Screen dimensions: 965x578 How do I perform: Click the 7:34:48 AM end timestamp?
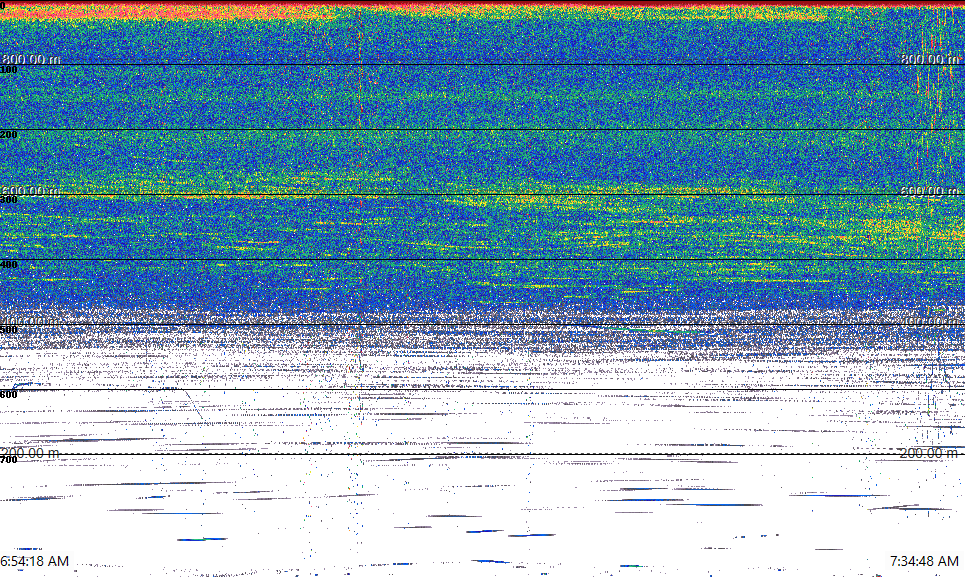point(924,561)
